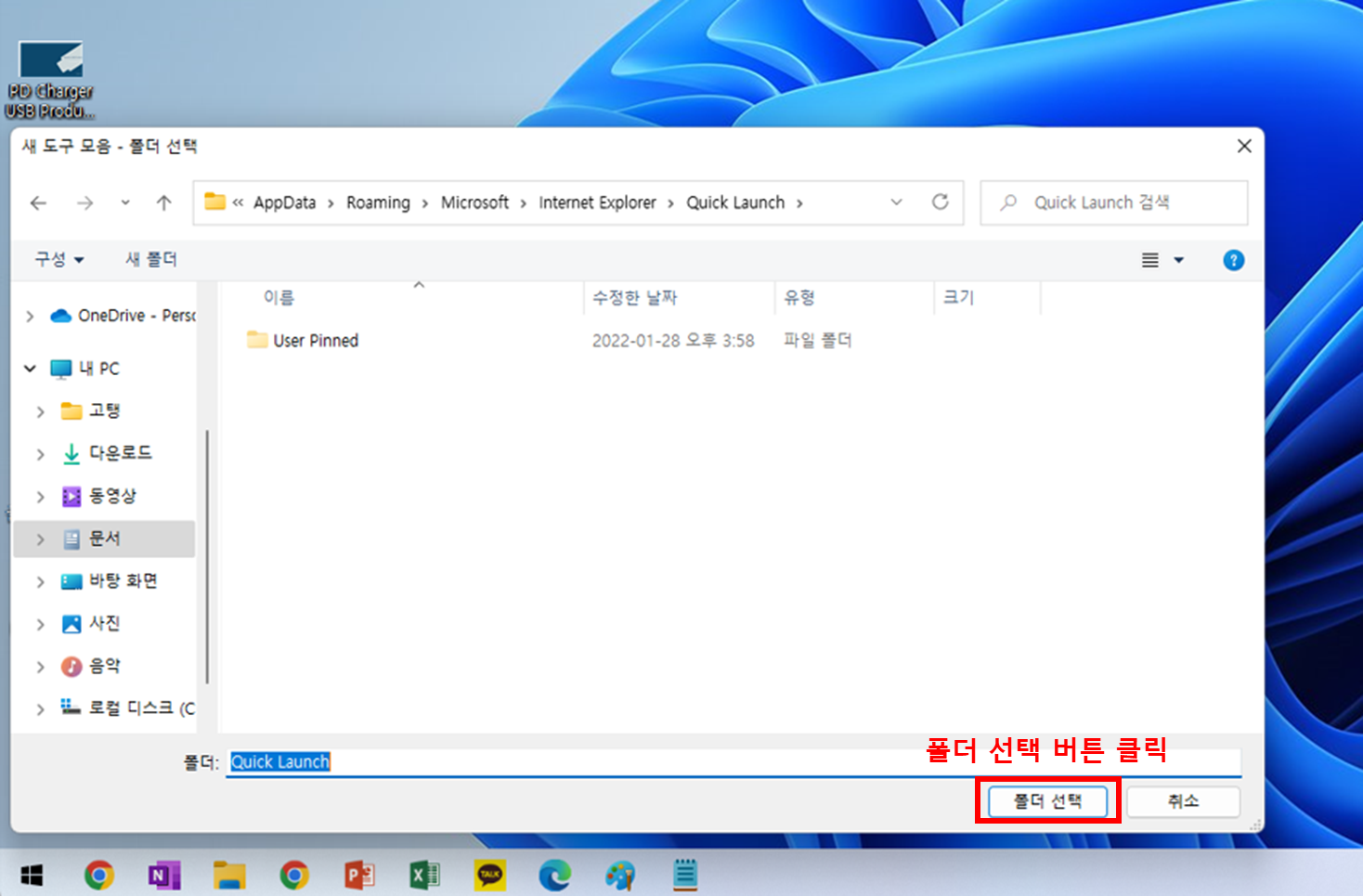Open OneNote from the taskbar
Viewport: 1363px width, 896px height.
click(x=164, y=875)
